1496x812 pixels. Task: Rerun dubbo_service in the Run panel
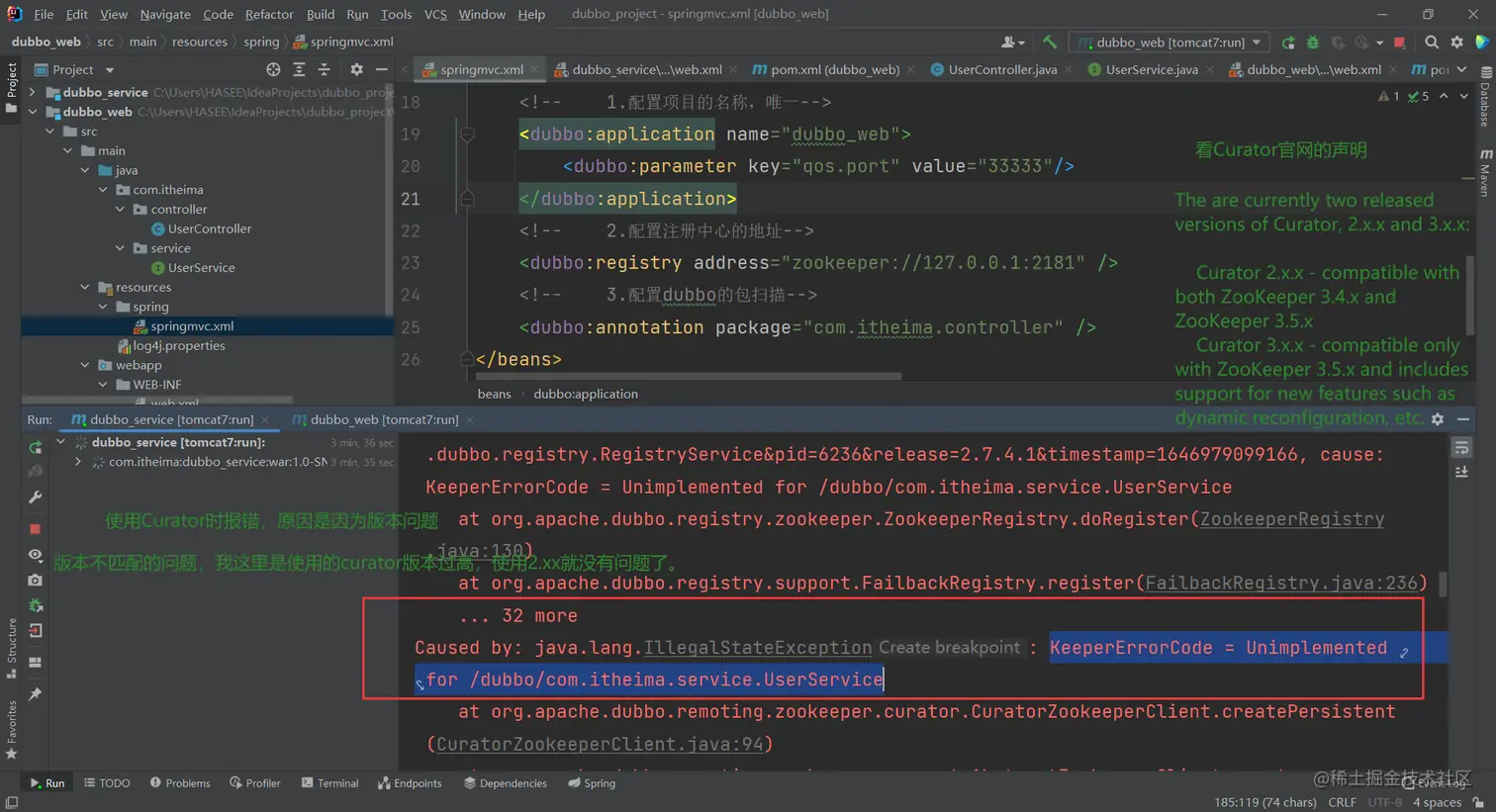36,447
